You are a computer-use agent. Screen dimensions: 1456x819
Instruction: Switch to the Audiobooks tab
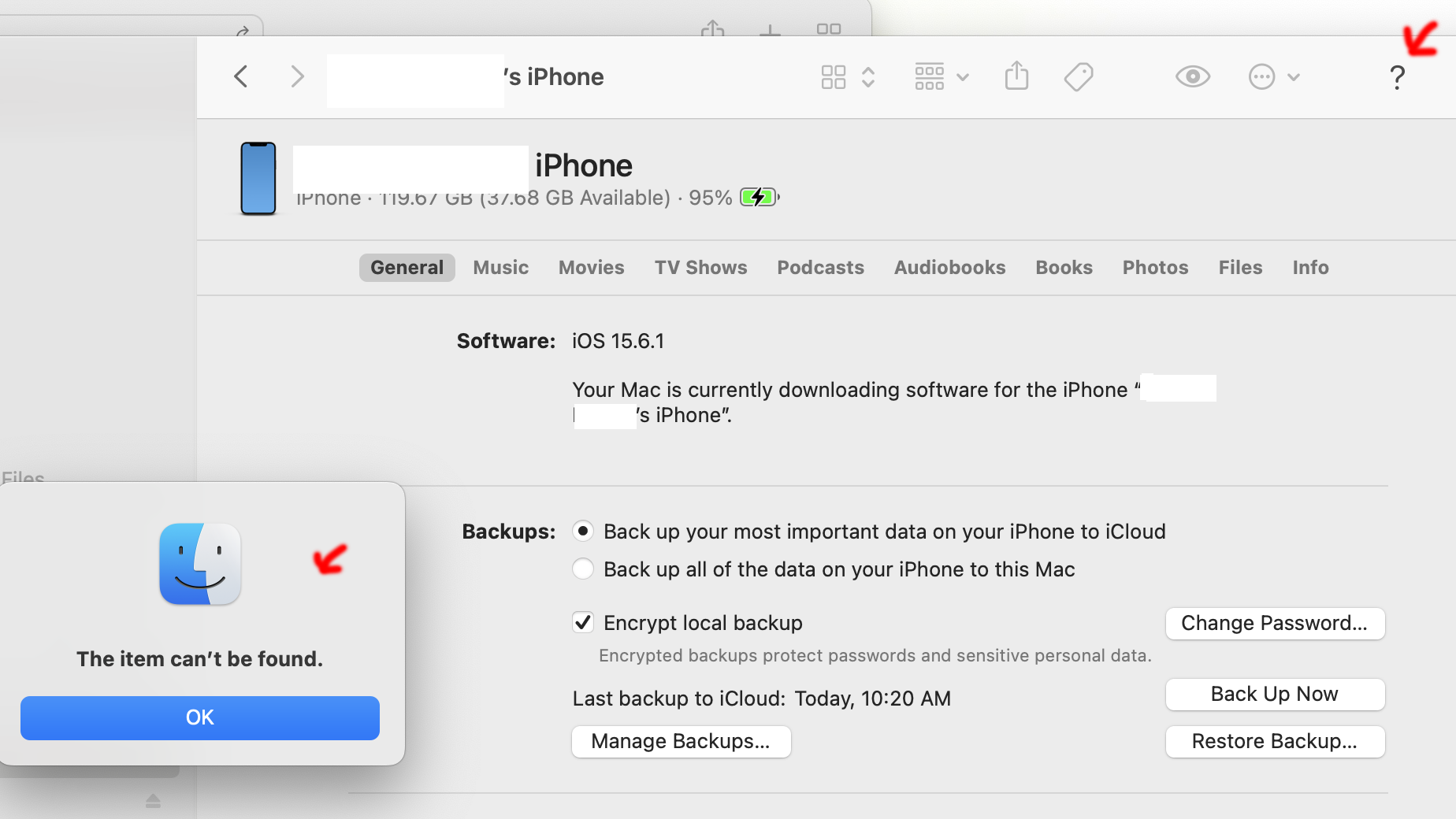point(950,268)
